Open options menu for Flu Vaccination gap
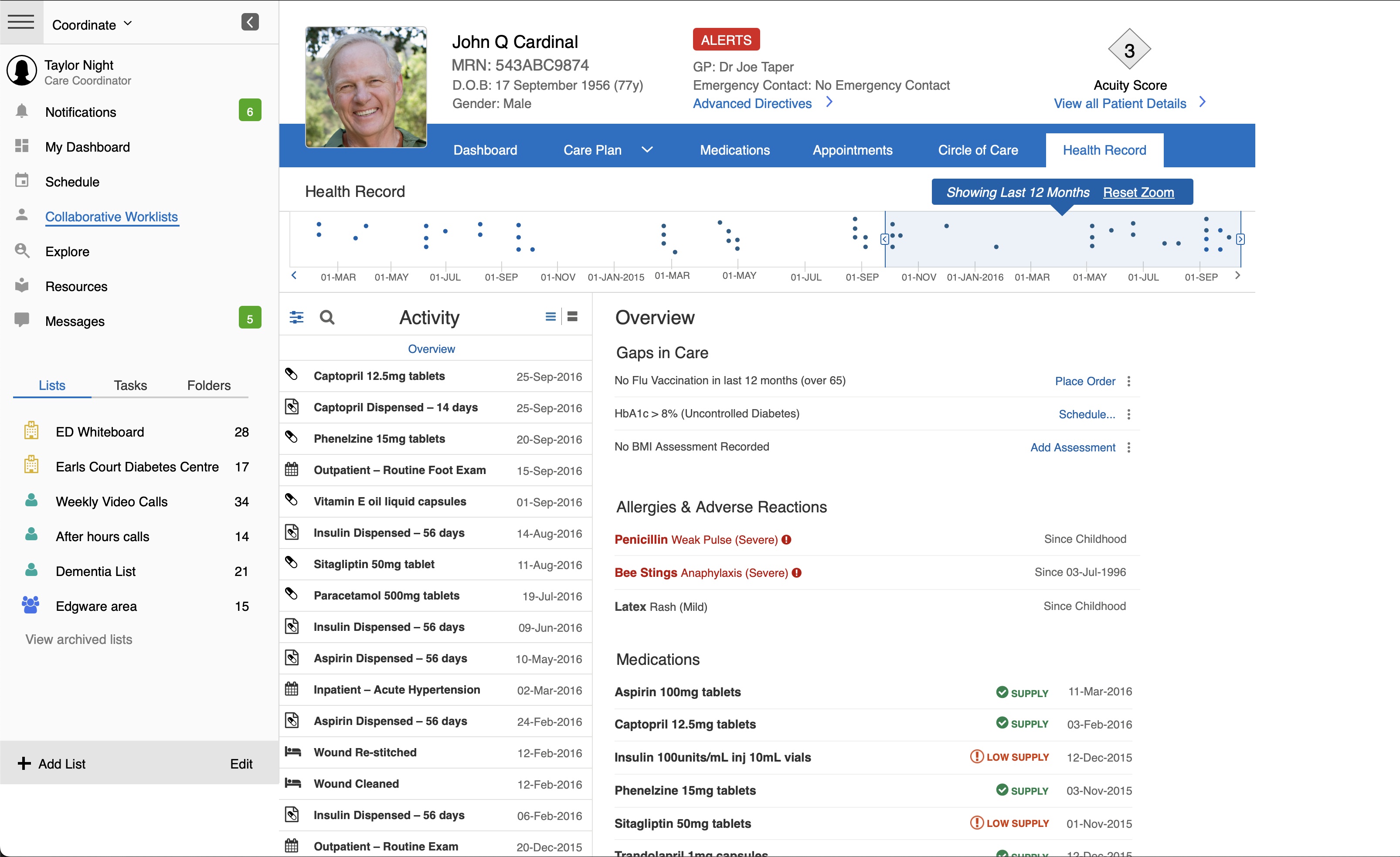Screen dimensions: 1400x857 [1129, 381]
